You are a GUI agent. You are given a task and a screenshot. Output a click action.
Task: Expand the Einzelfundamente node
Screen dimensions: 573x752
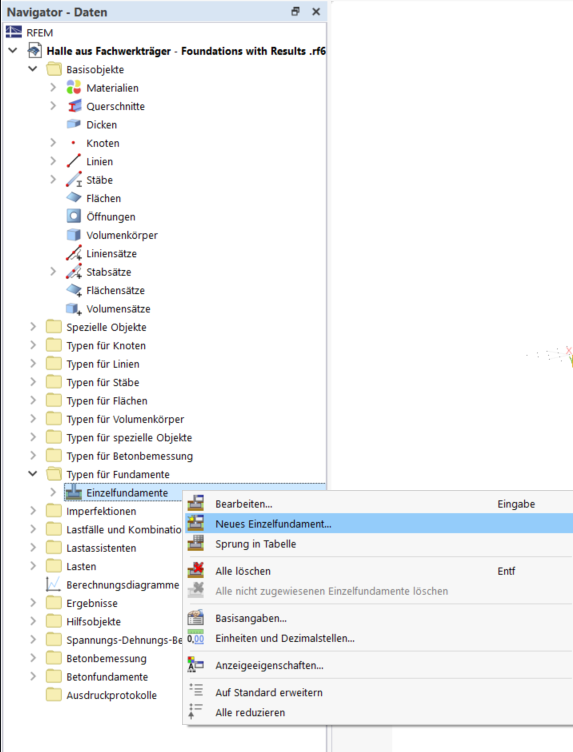[53, 492]
